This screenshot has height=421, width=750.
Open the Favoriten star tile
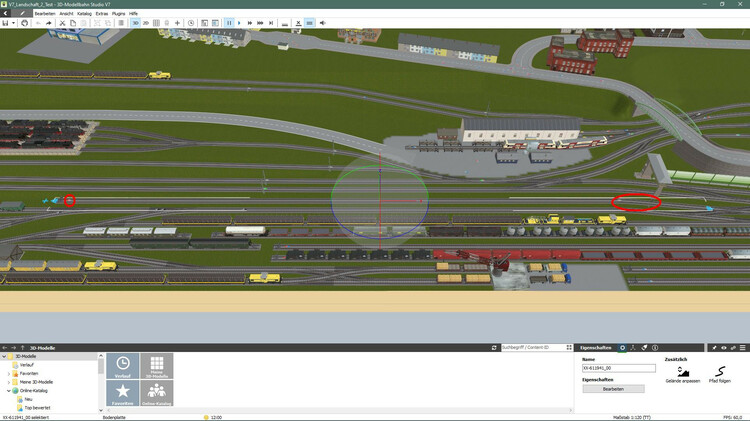[123, 392]
